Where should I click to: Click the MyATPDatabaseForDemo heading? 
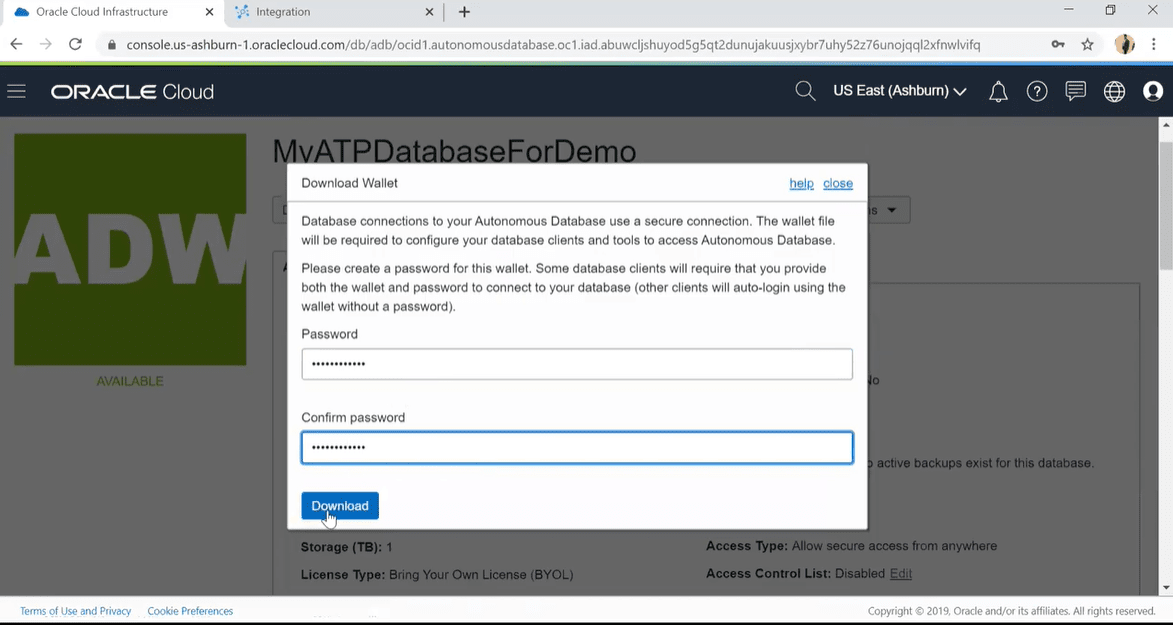[x=454, y=151]
